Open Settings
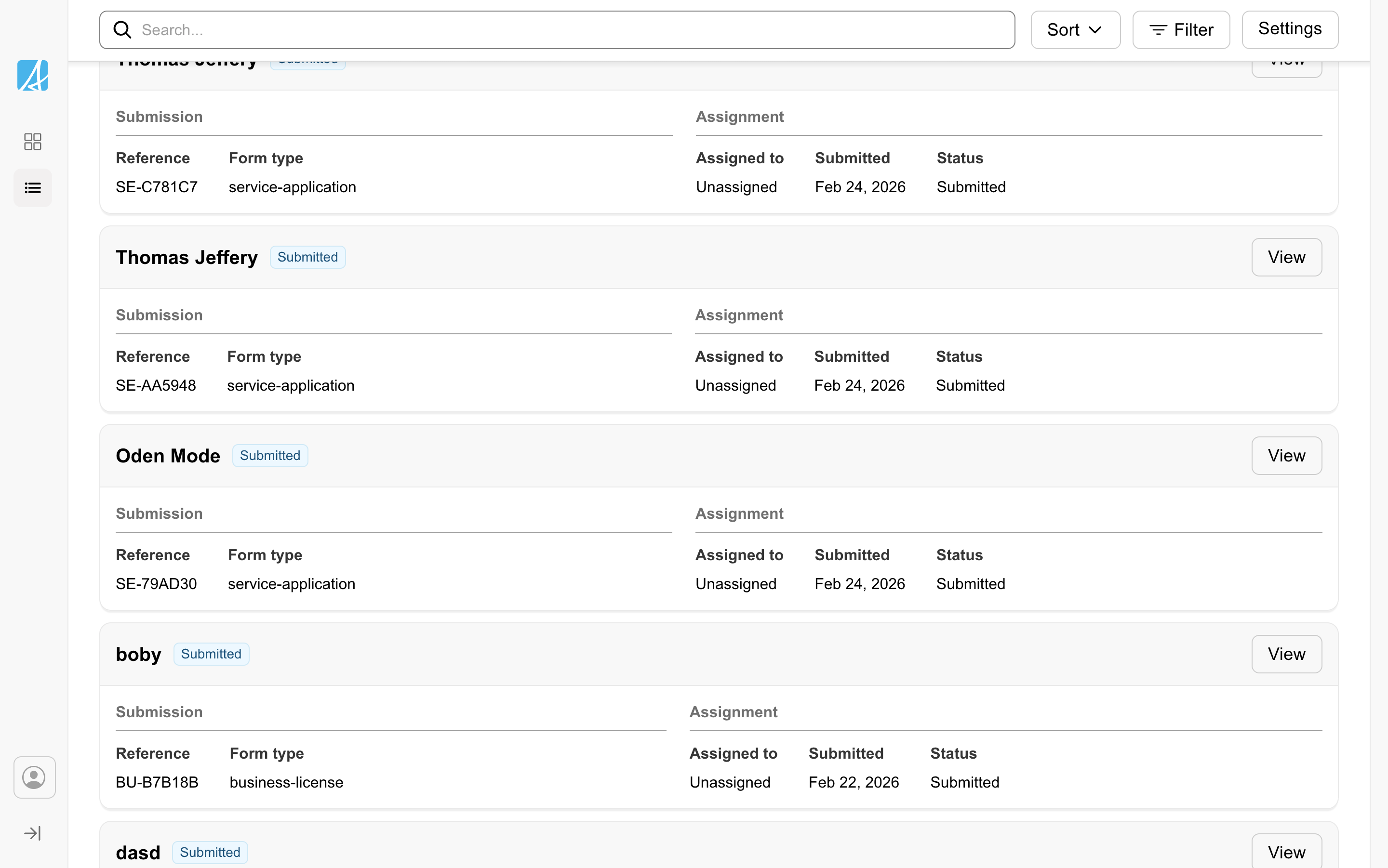The width and height of the screenshot is (1388, 868). (1290, 30)
